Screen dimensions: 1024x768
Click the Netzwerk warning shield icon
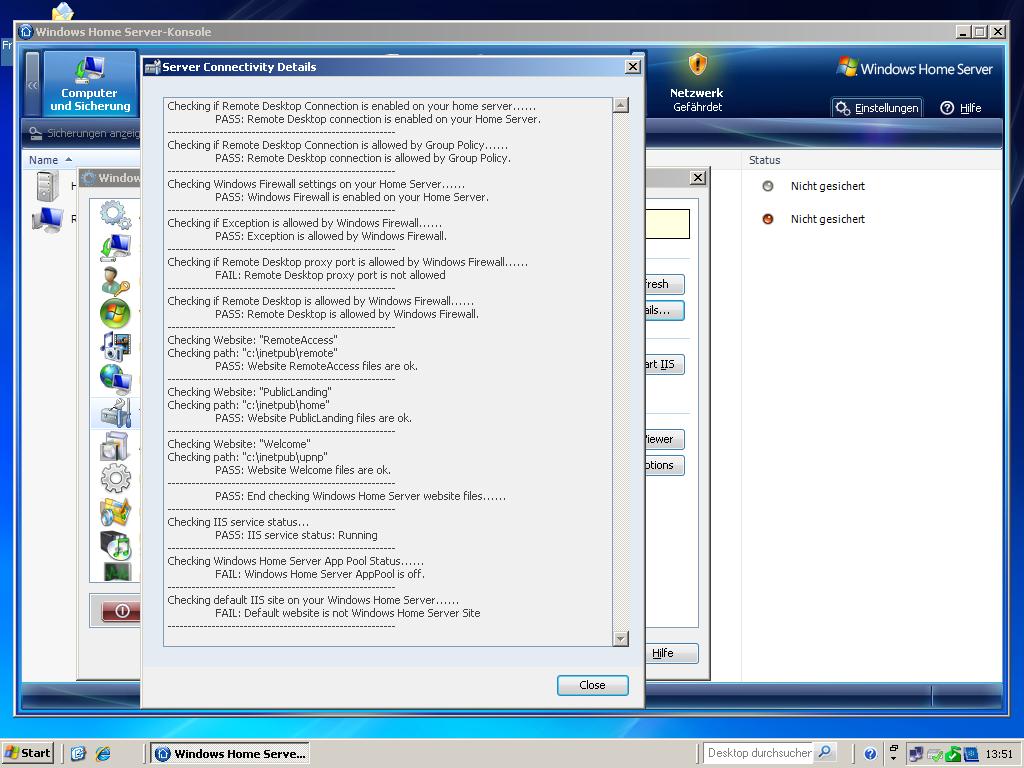click(697, 66)
